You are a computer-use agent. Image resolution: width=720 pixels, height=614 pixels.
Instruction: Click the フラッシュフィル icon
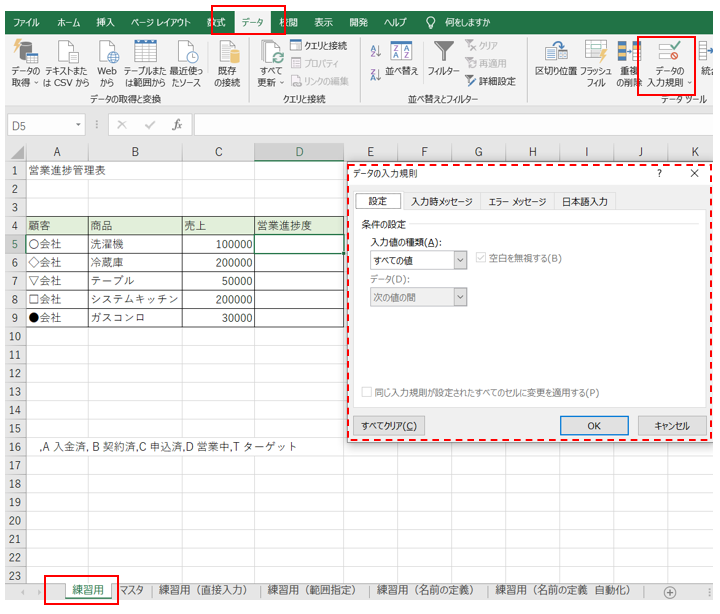click(597, 52)
